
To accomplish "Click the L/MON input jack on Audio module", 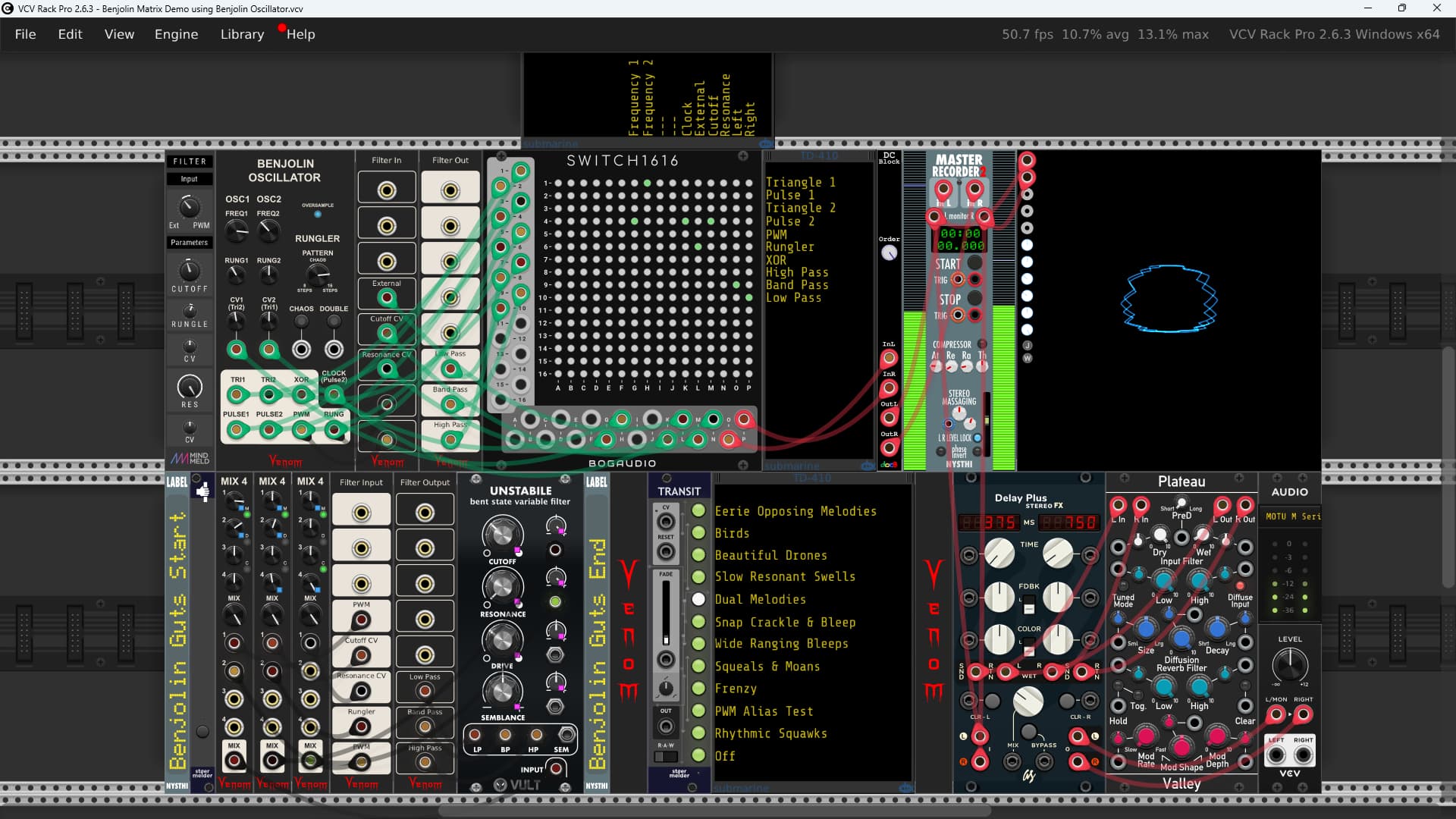I will pos(1277,714).
